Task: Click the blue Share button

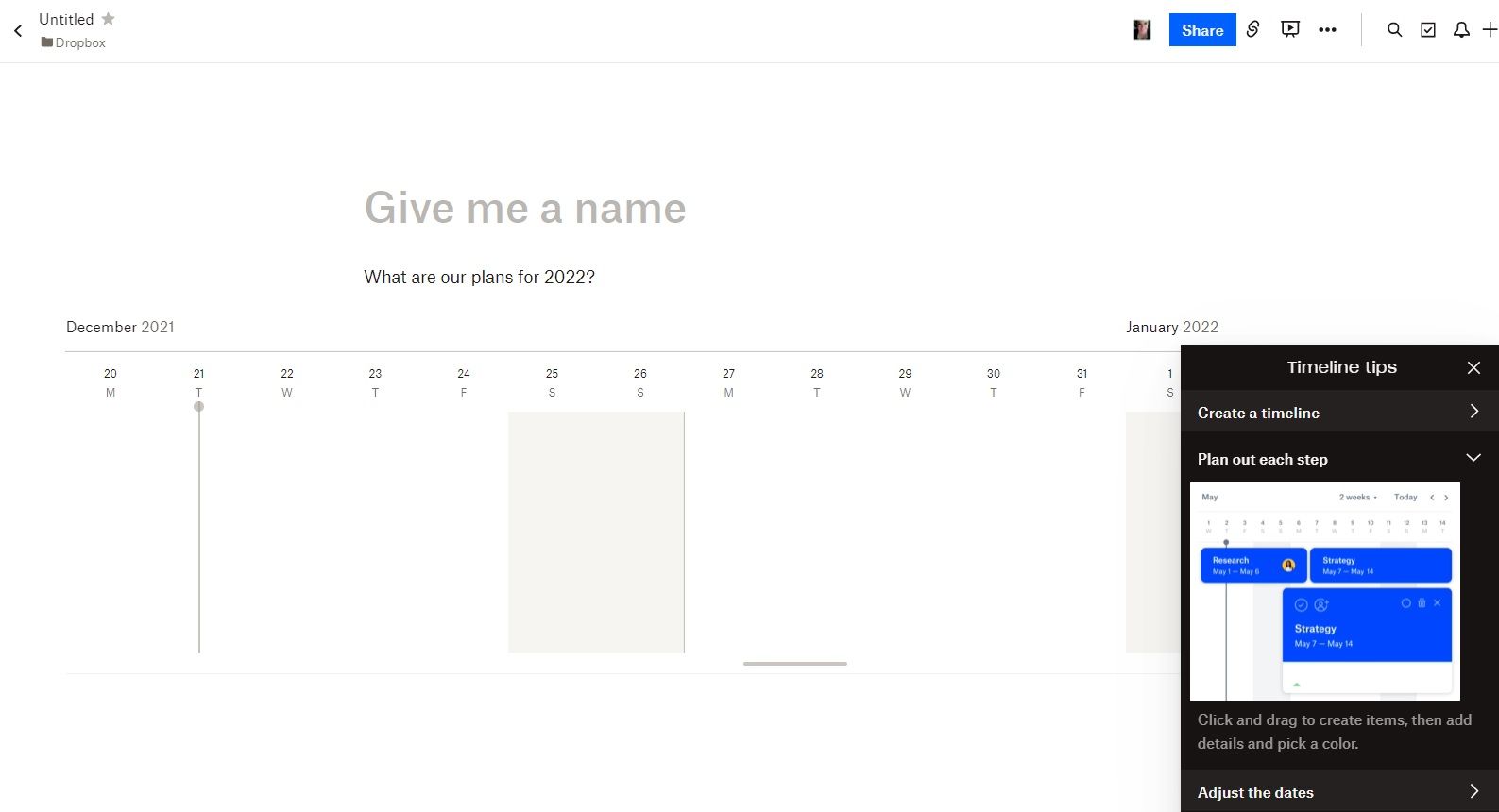Action: pos(1201,30)
